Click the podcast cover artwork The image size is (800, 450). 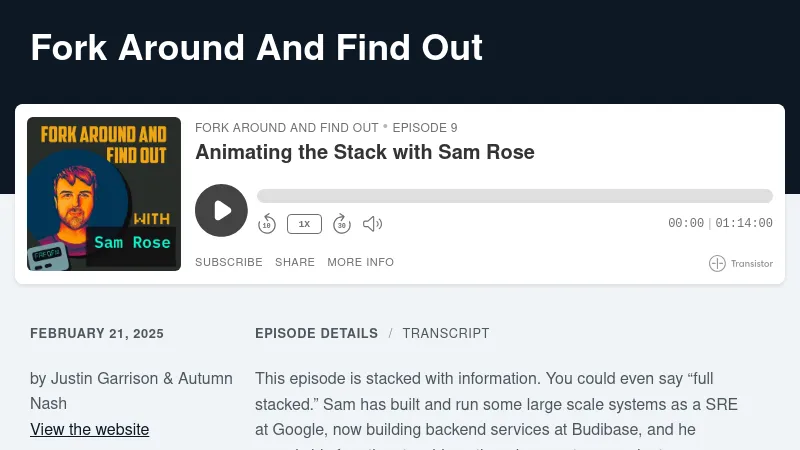(104, 194)
